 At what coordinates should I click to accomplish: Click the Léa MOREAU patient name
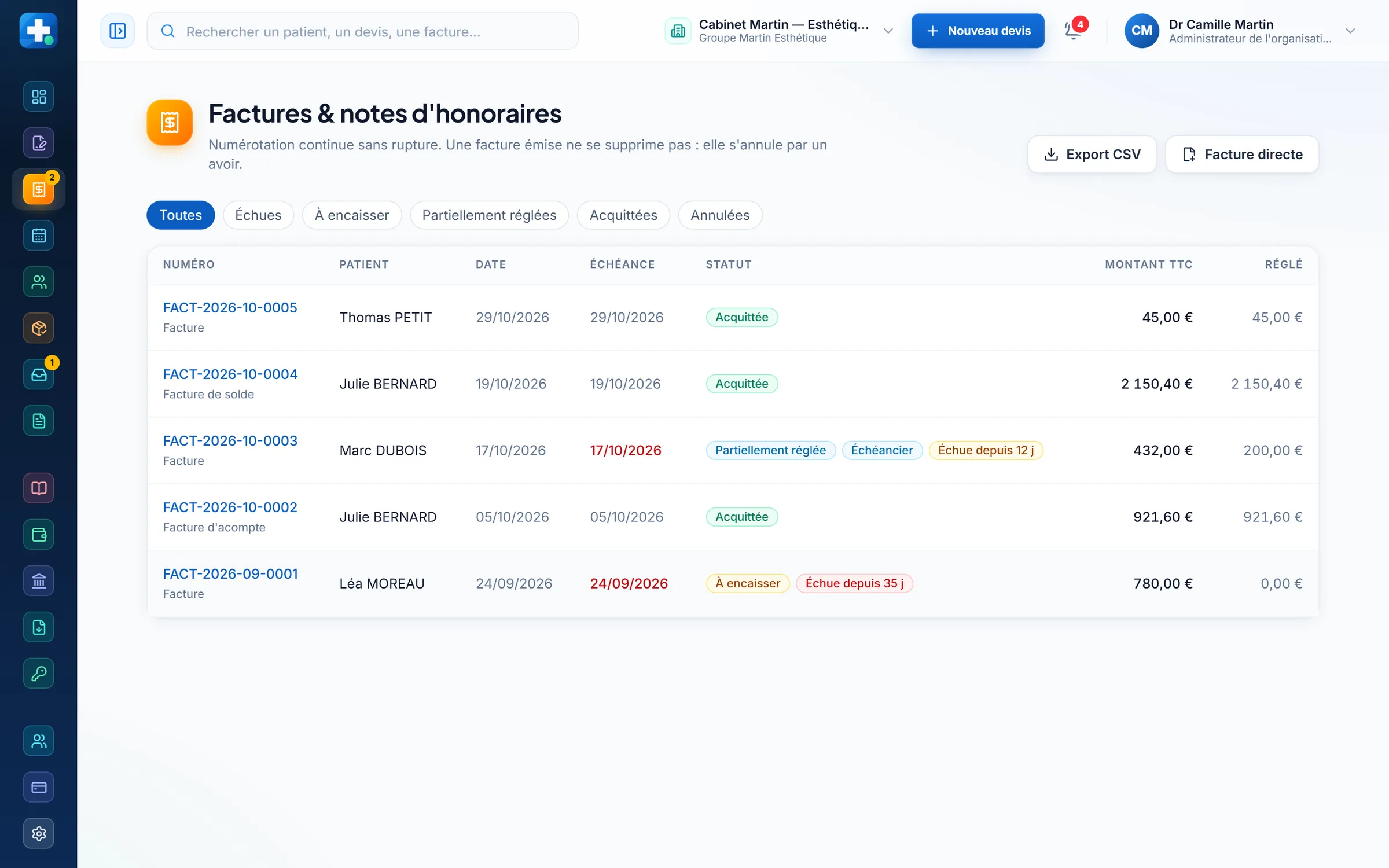click(x=382, y=584)
